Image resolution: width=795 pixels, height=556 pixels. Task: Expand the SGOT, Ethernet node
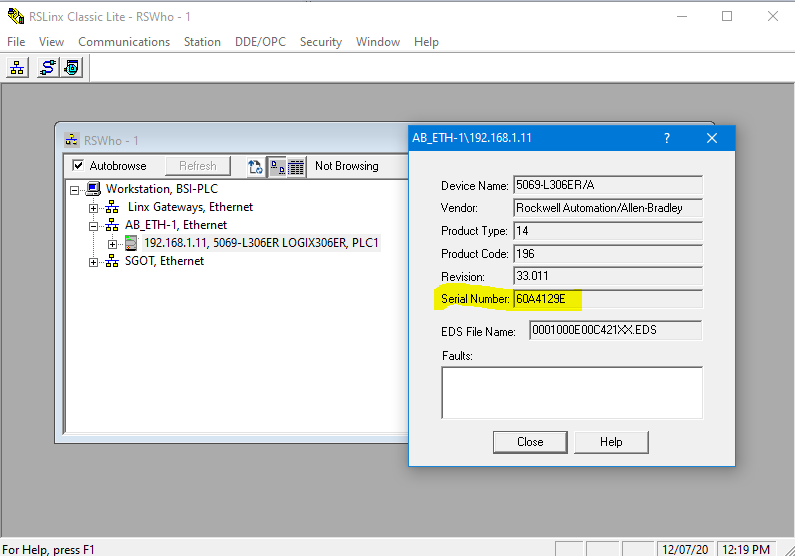click(94, 261)
